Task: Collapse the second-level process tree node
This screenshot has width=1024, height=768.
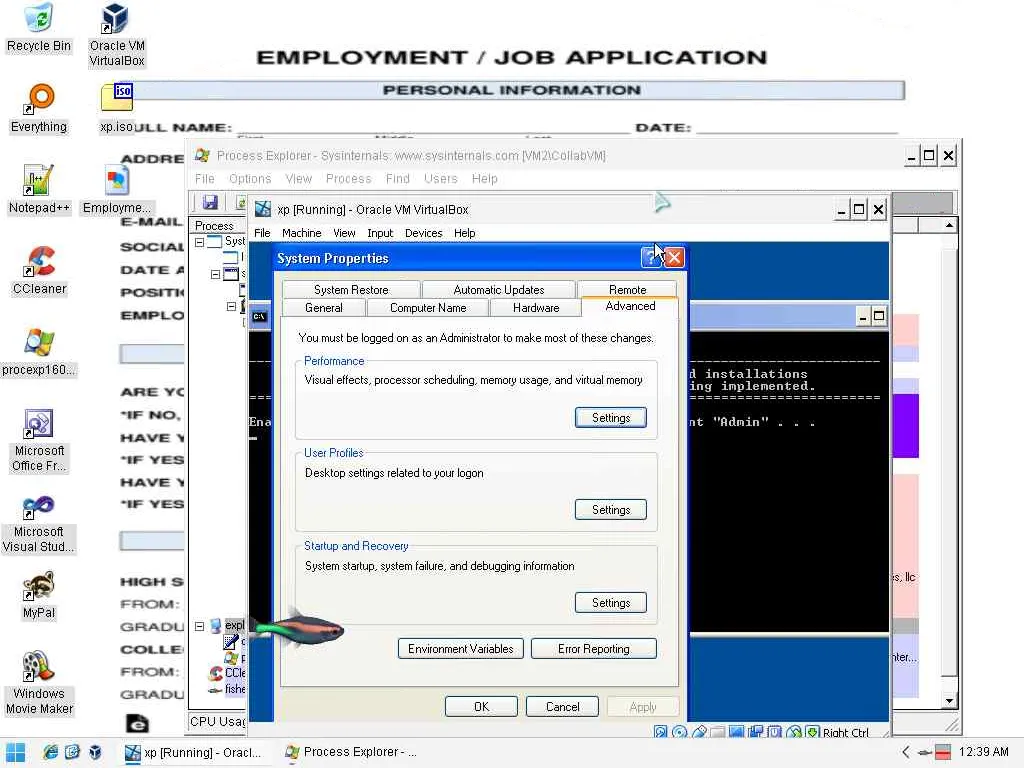Action: [x=215, y=274]
